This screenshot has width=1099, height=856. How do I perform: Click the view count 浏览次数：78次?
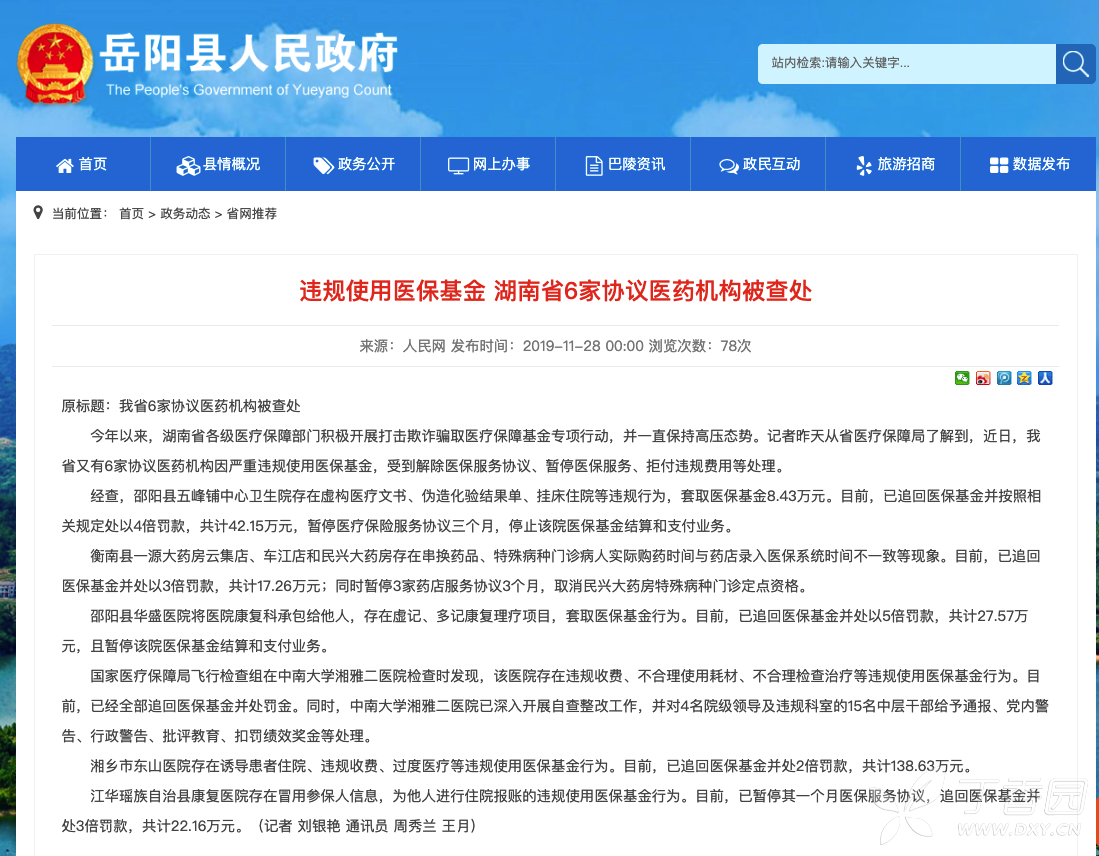(x=699, y=346)
